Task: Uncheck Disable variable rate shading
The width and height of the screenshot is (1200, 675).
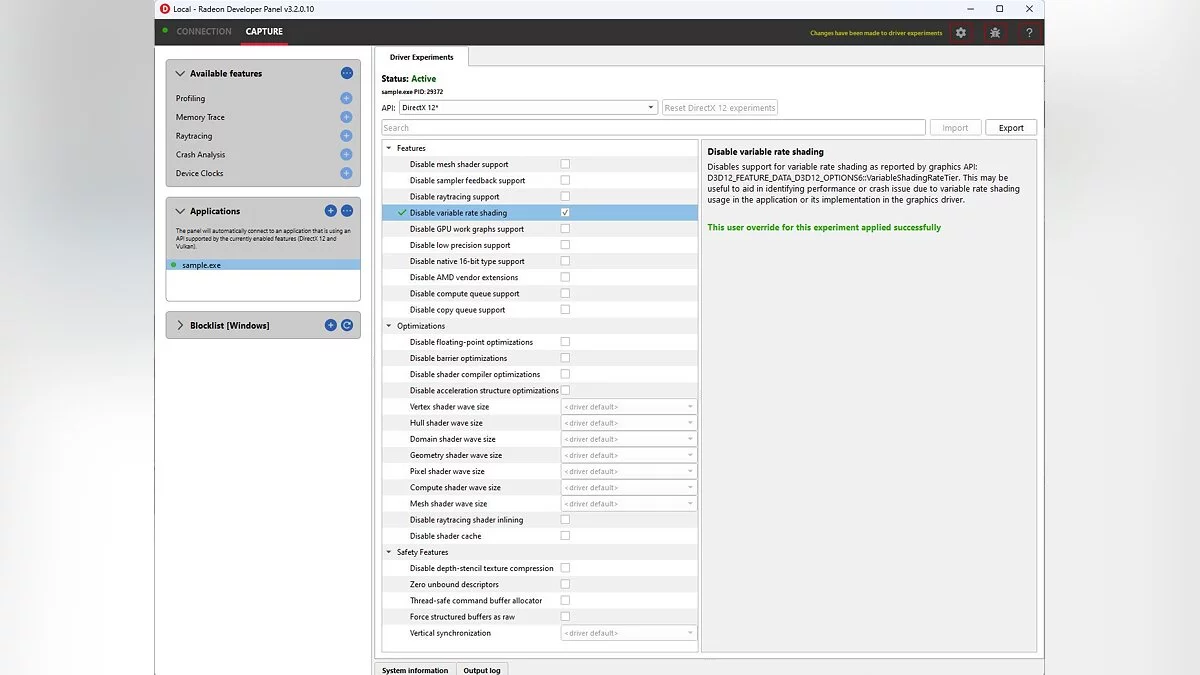Action: click(x=565, y=213)
